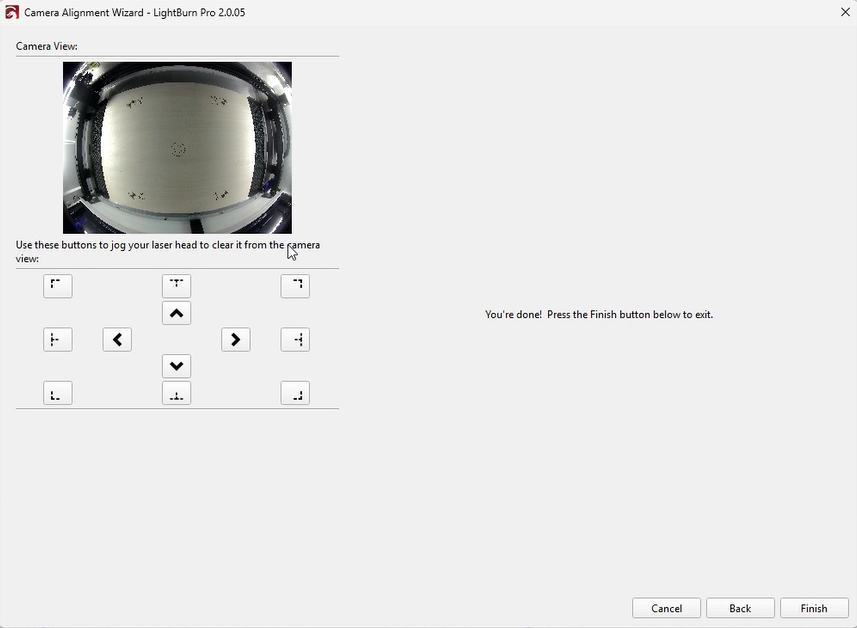
Task: Jog laser head to top-right corner
Action: (295, 286)
